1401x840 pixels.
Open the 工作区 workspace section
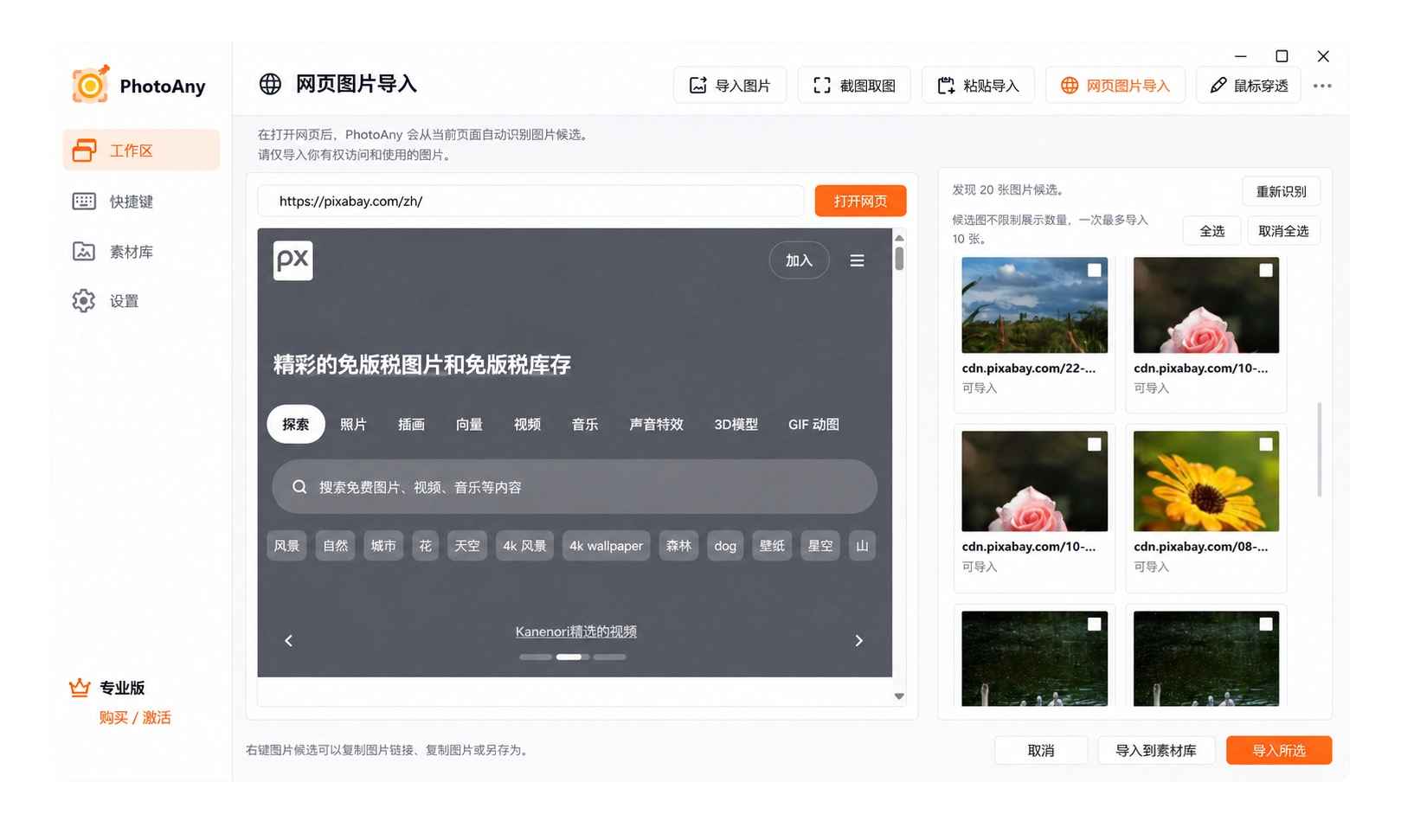click(x=141, y=150)
